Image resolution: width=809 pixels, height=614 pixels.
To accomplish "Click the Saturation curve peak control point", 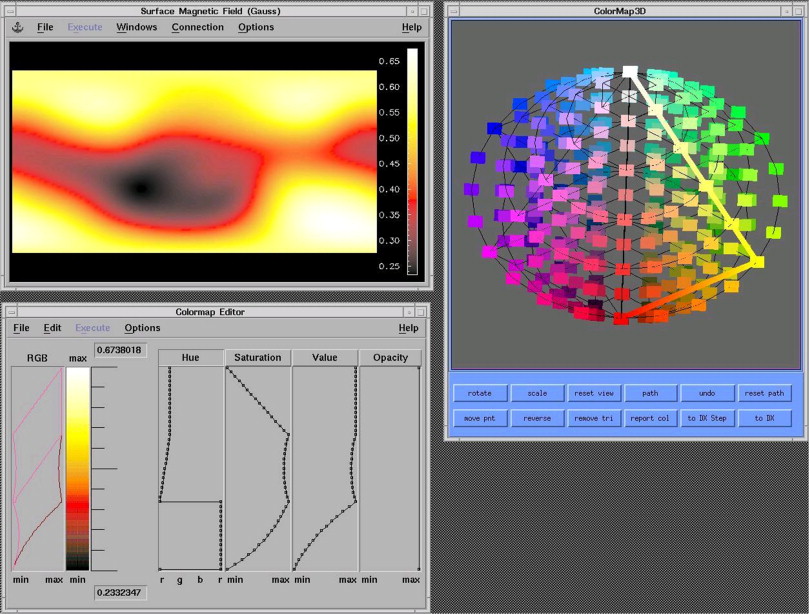I will [288, 434].
